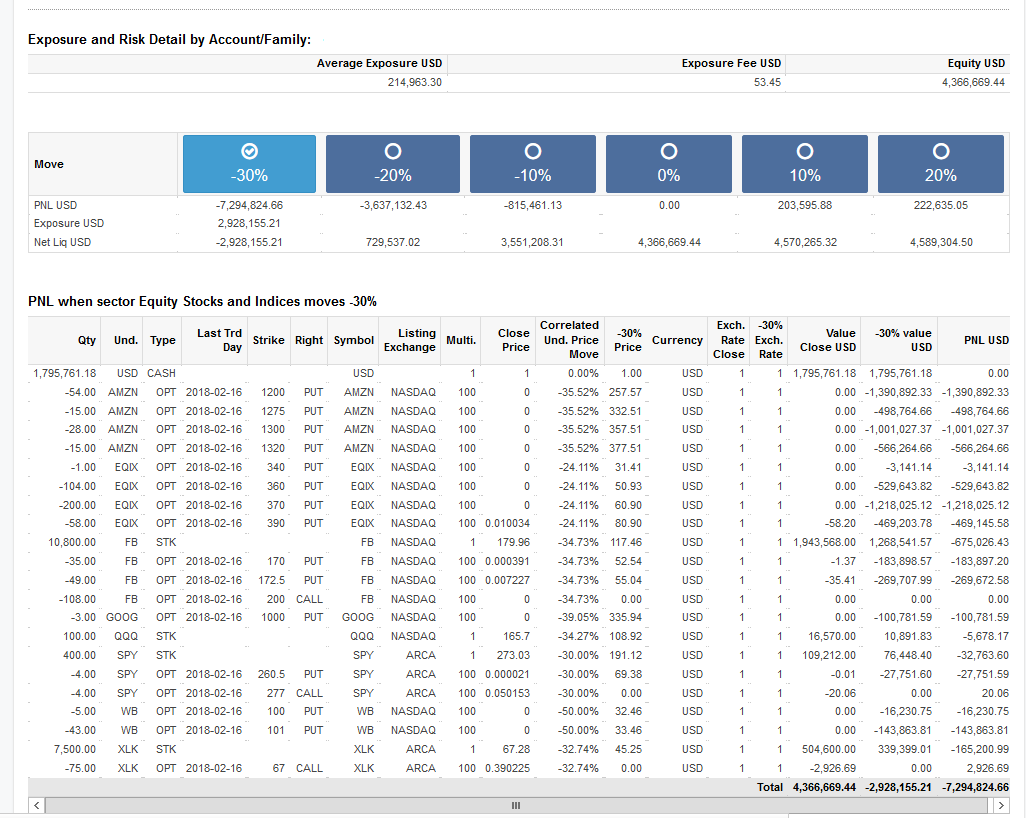Select the -30% move scenario
Viewport: 1026px width, 818px height.
click(x=249, y=164)
